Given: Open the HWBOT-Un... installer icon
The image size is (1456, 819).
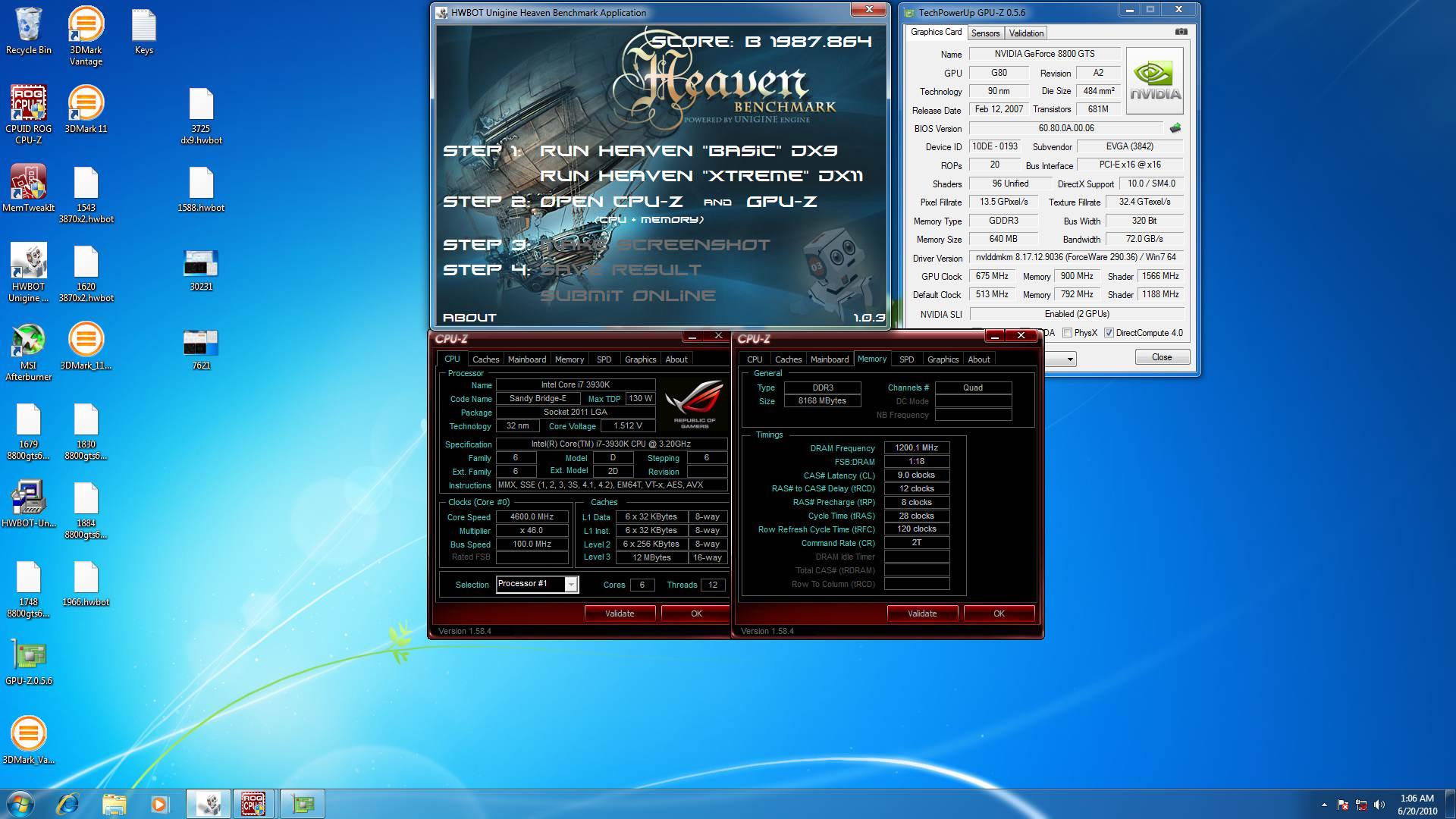Looking at the screenshot, I should click(28, 504).
